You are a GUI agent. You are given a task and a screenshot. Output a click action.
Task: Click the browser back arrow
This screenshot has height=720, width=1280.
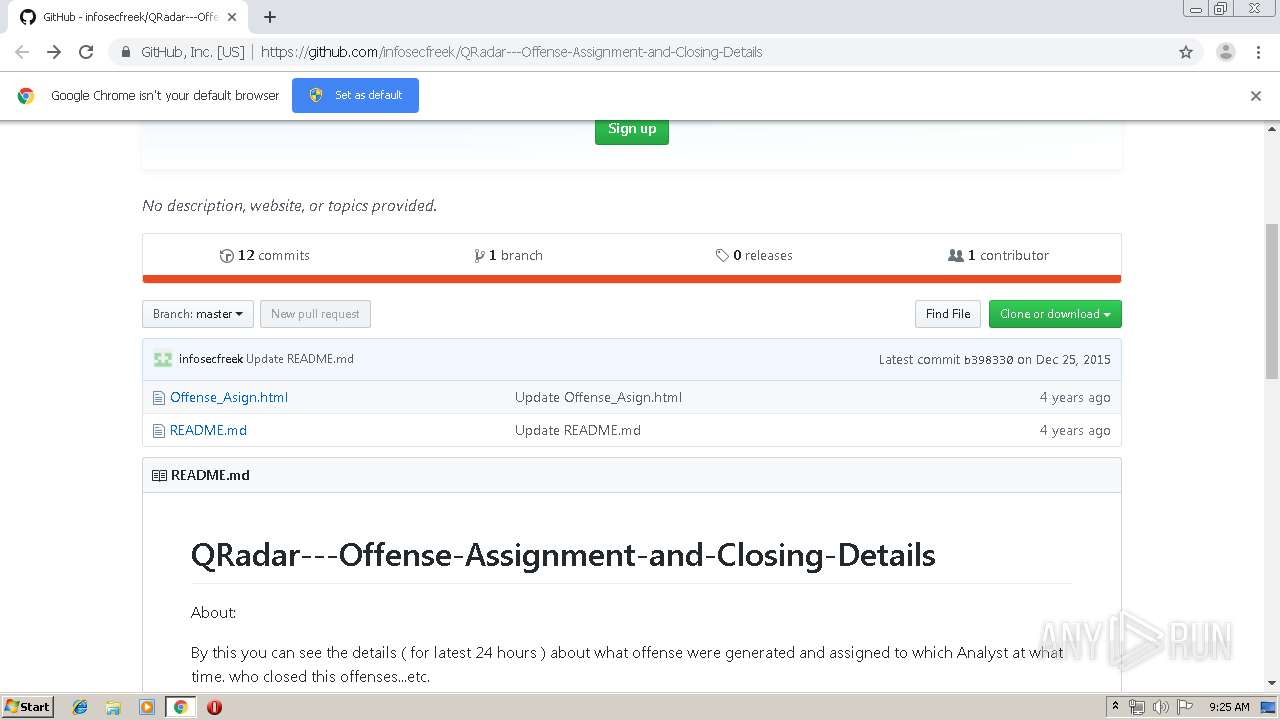coord(22,52)
